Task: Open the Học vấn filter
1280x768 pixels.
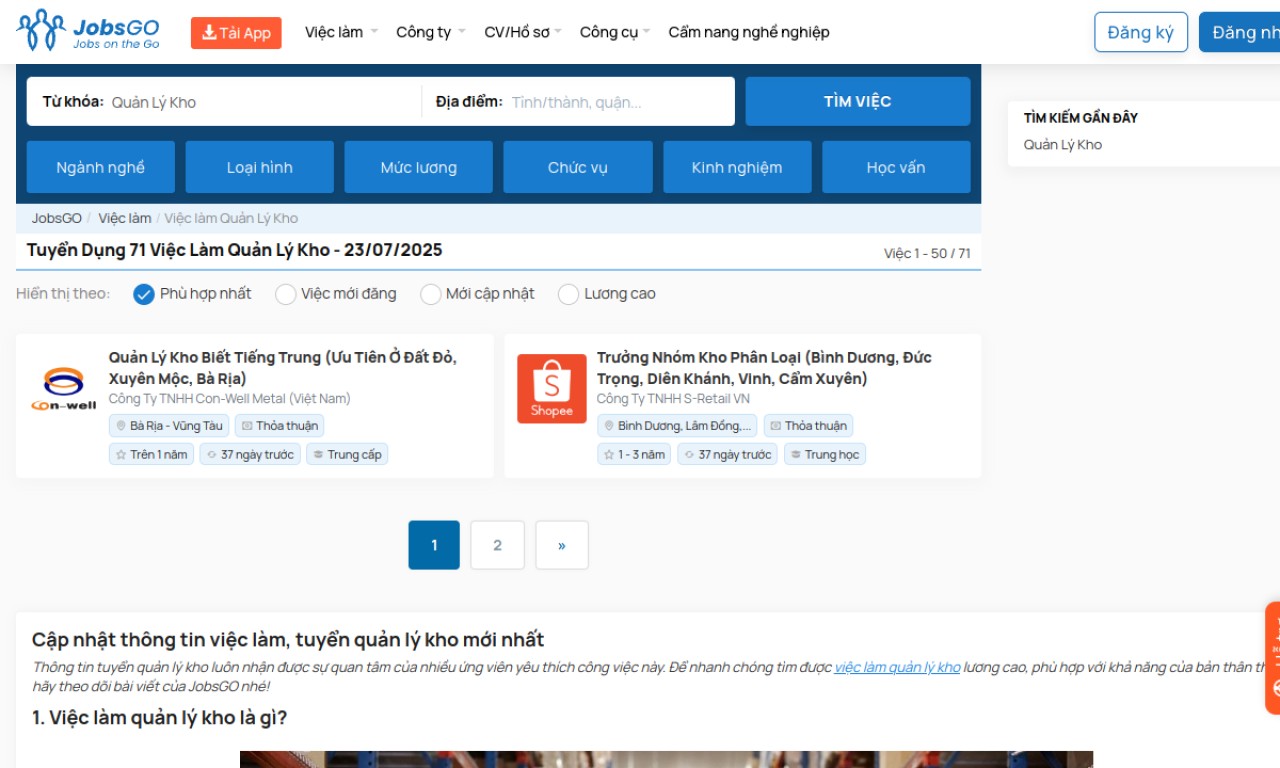Action: (x=896, y=167)
